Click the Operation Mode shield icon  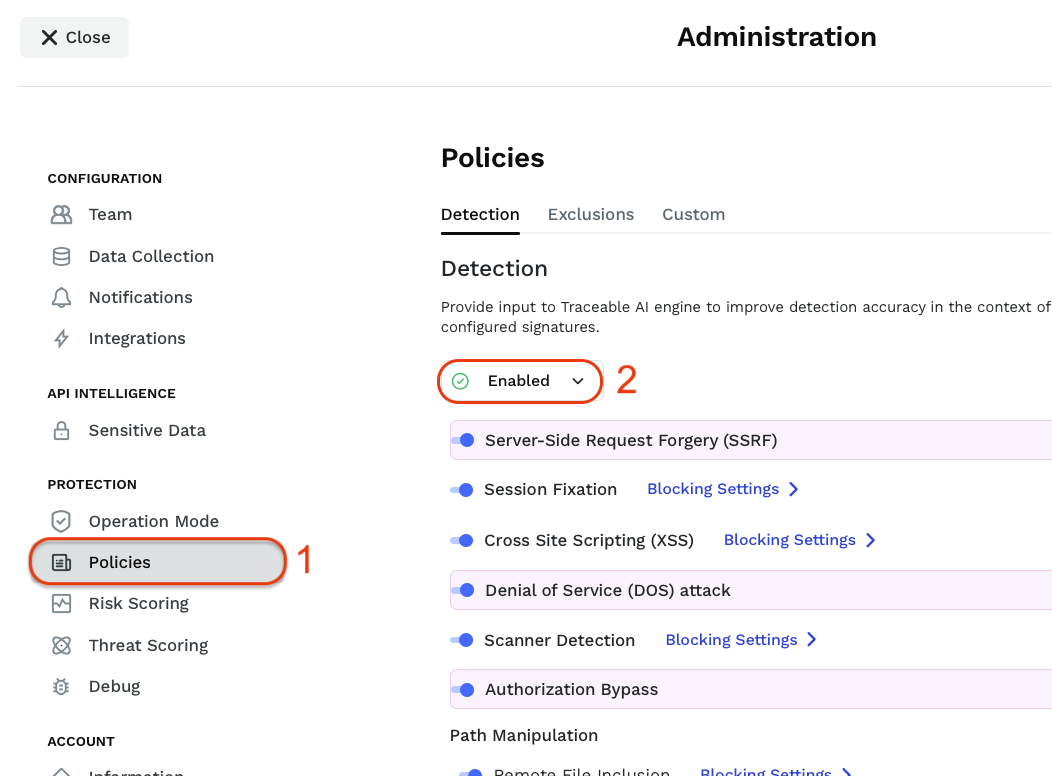tap(61, 522)
